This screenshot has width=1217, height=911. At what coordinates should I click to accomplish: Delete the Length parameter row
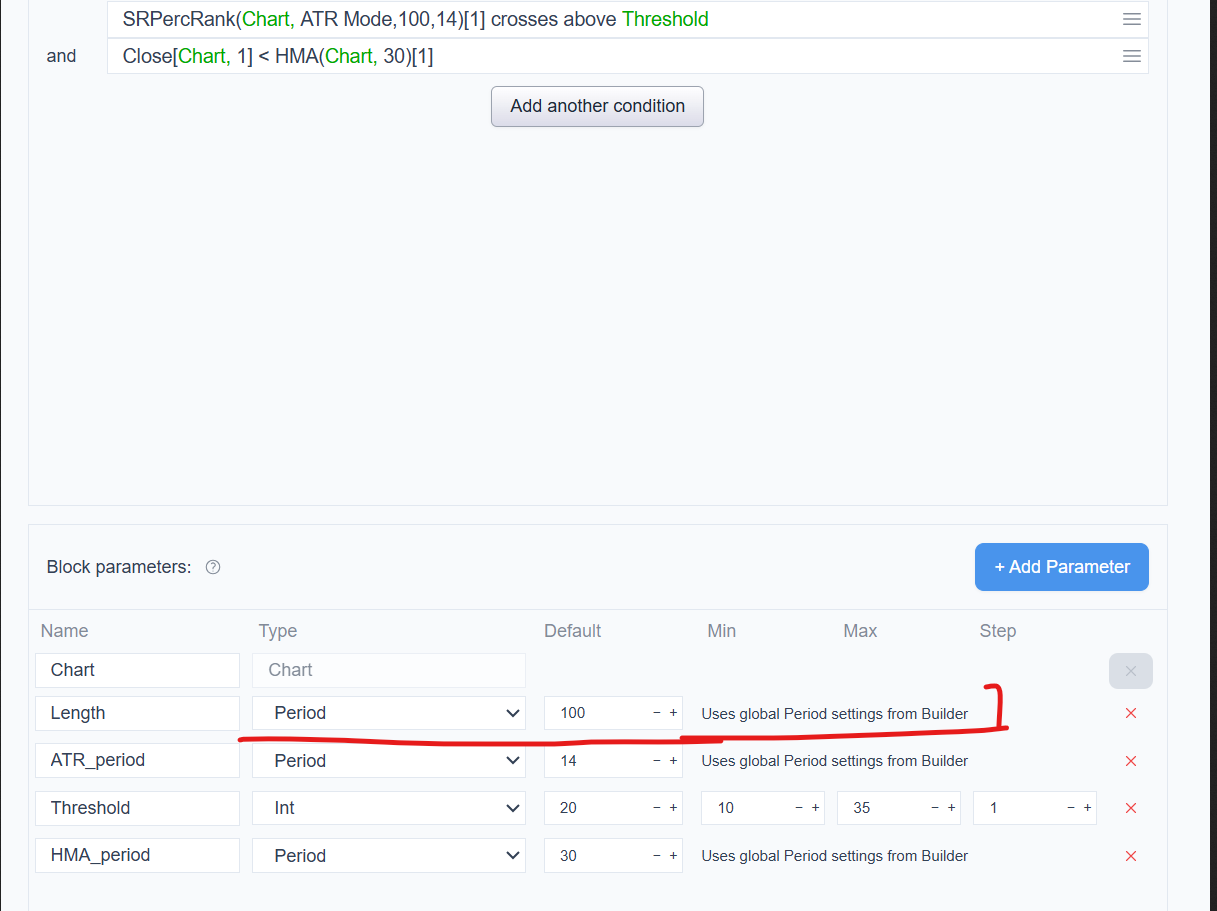(x=1131, y=713)
